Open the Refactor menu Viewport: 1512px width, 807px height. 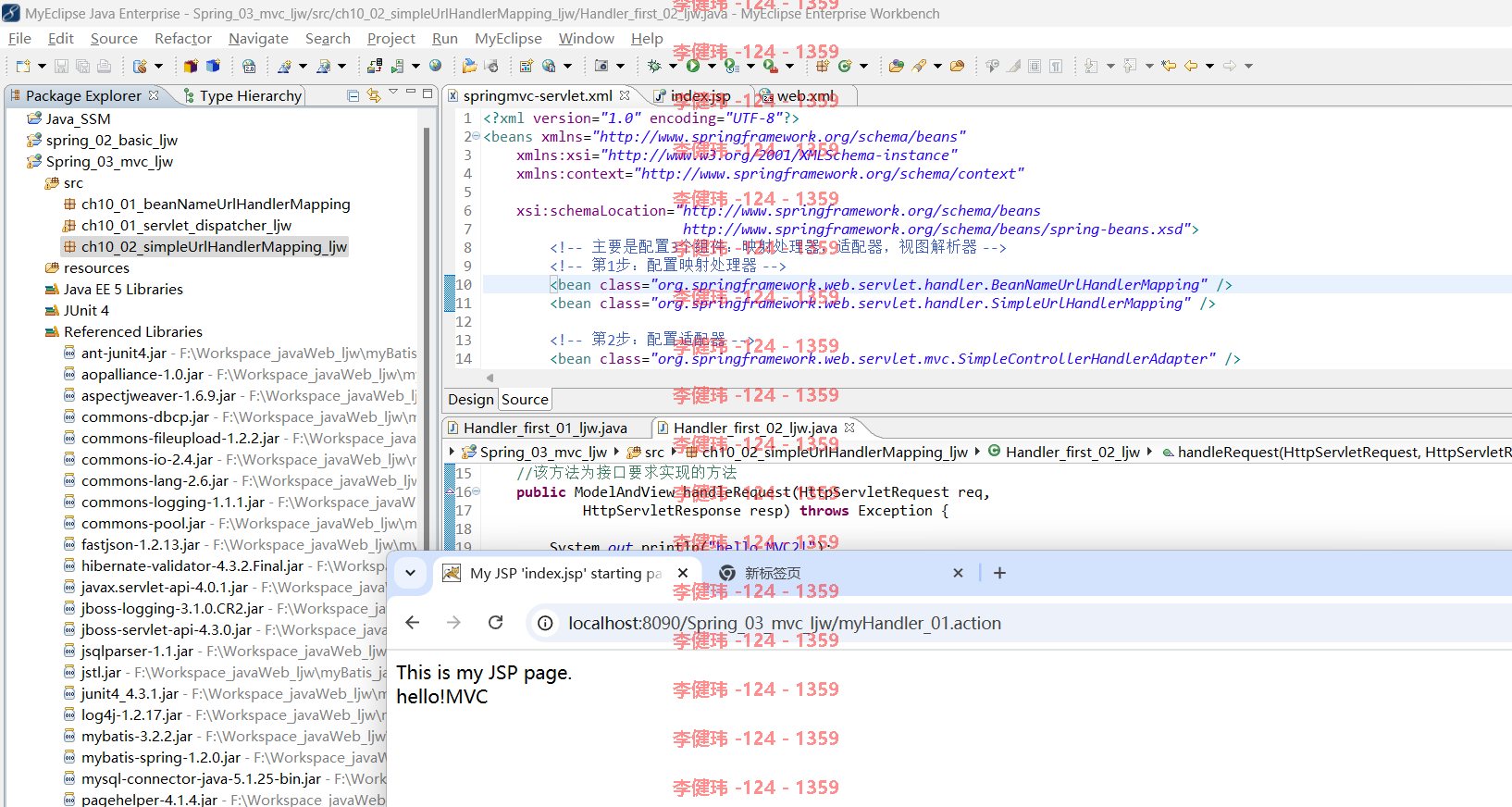(183, 38)
